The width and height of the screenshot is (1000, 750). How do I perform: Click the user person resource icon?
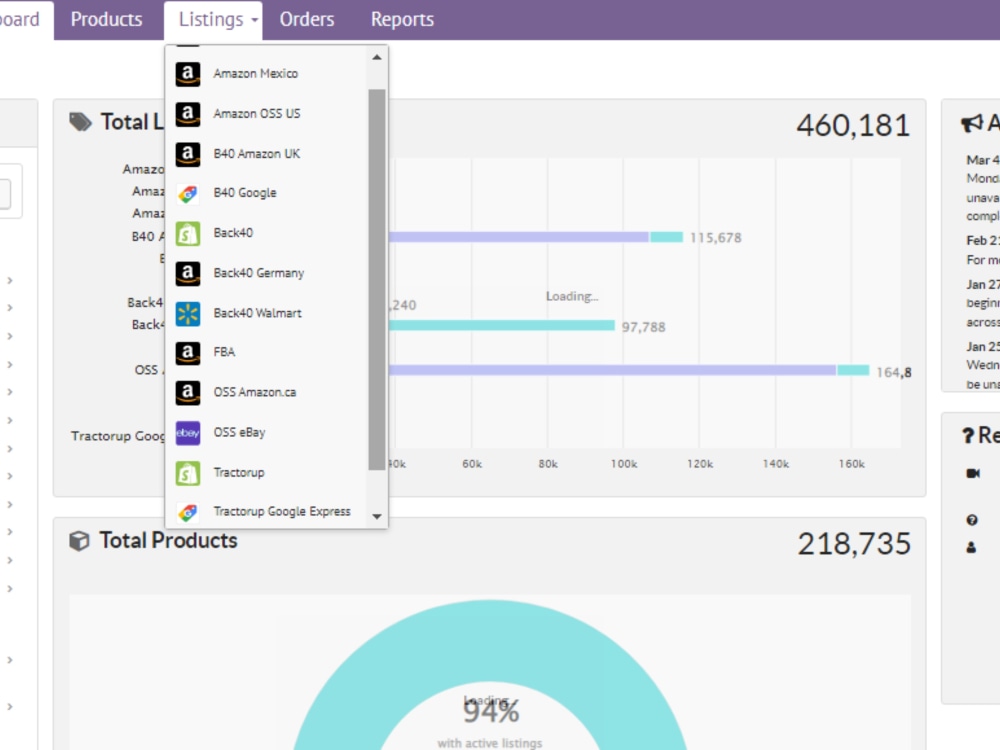(x=971, y=547)
